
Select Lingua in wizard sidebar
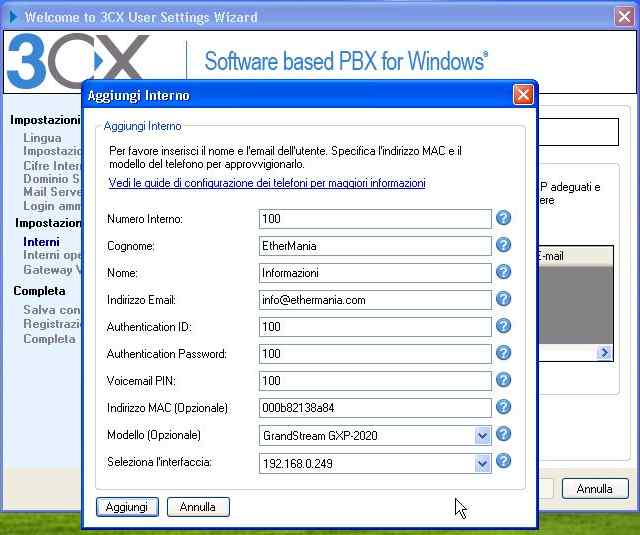point(42,138)
